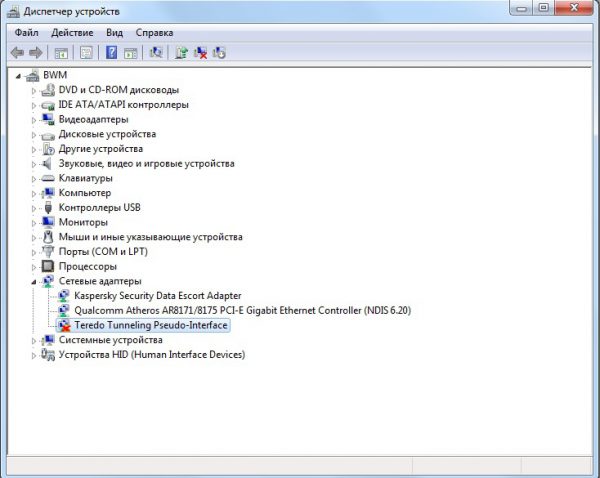Select the 'Мониторы' label
Screen dimensions: 600x478
coord(83,222)
